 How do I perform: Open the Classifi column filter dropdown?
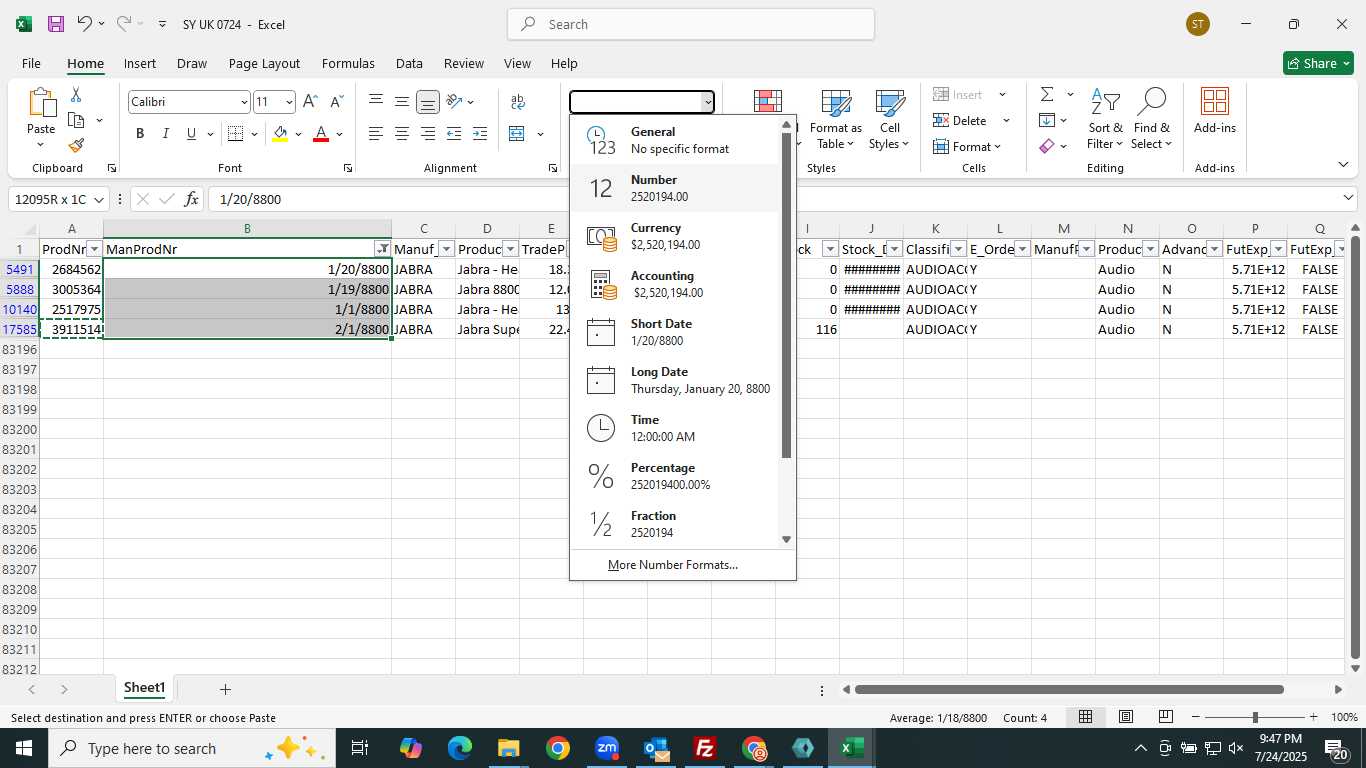click(x=958, y=249)
